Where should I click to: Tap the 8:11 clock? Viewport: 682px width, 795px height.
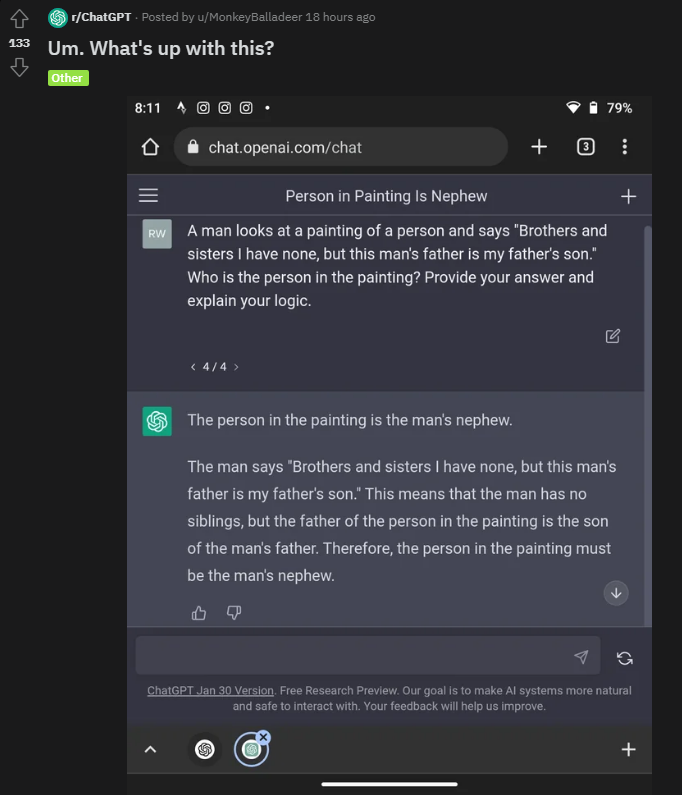(x=148, y=108)
